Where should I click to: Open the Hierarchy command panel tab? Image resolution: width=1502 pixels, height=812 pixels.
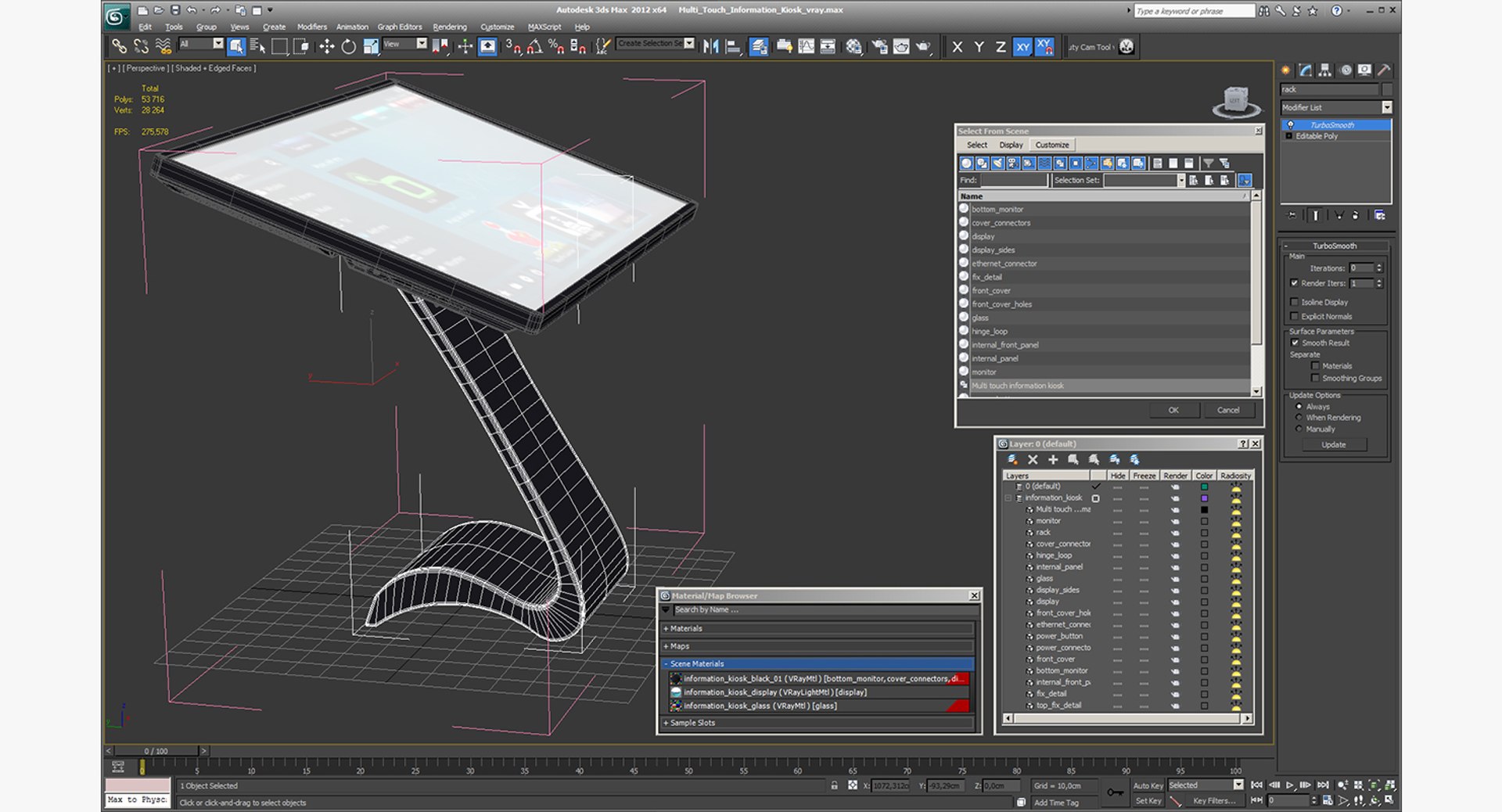click(1324, 70)
